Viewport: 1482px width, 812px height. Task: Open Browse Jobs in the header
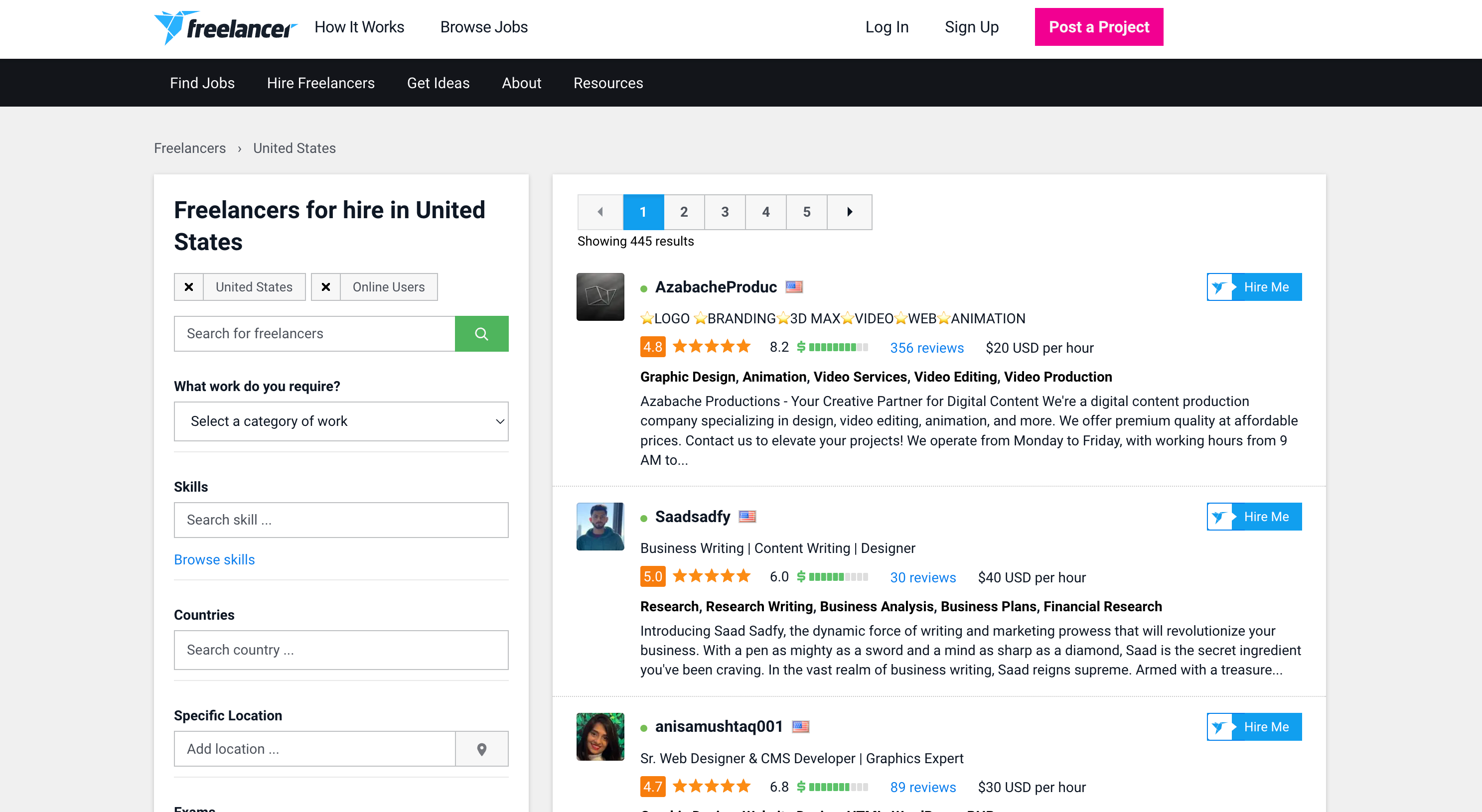(484, 27)
